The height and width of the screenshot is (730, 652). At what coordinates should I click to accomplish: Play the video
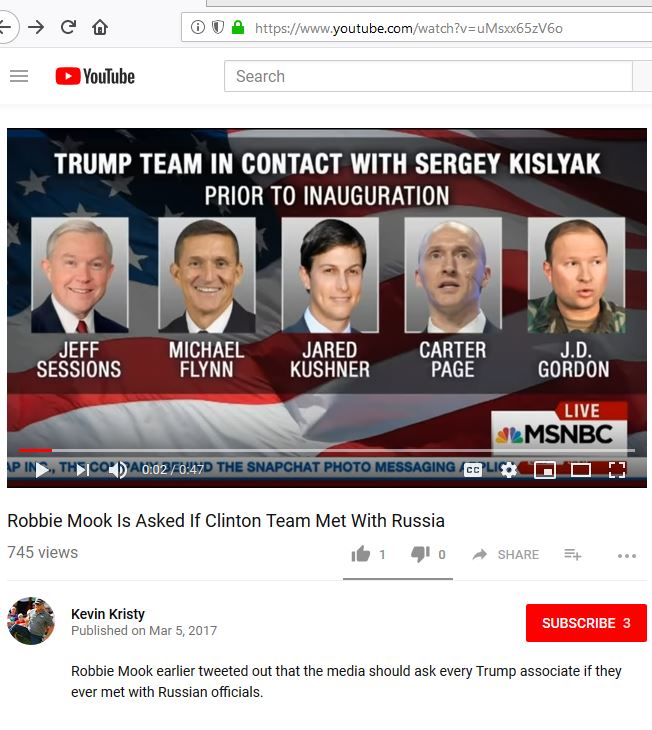point(42,470)
